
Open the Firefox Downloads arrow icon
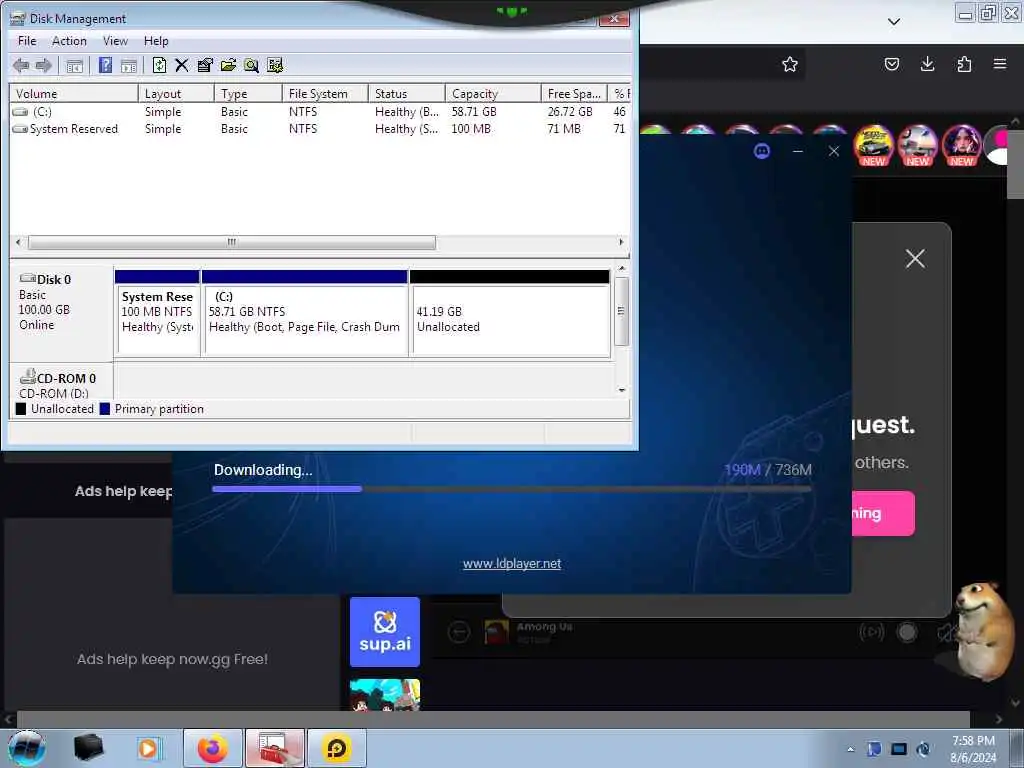point(927,64)
